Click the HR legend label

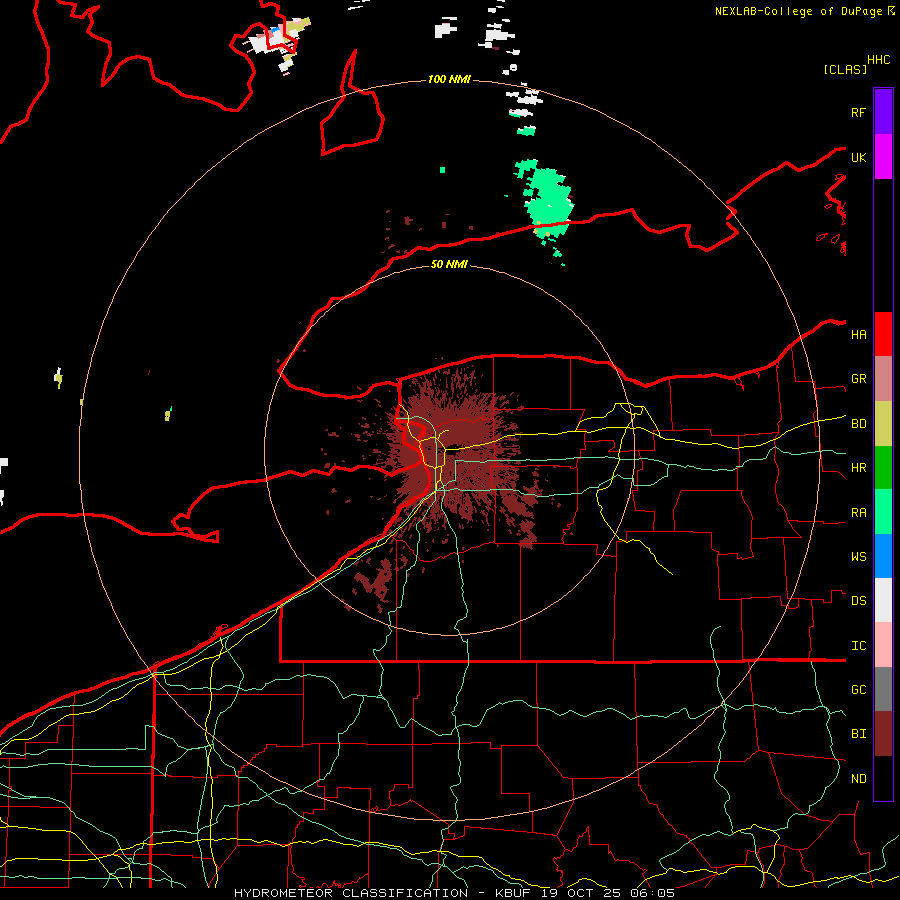coord(858,468)
